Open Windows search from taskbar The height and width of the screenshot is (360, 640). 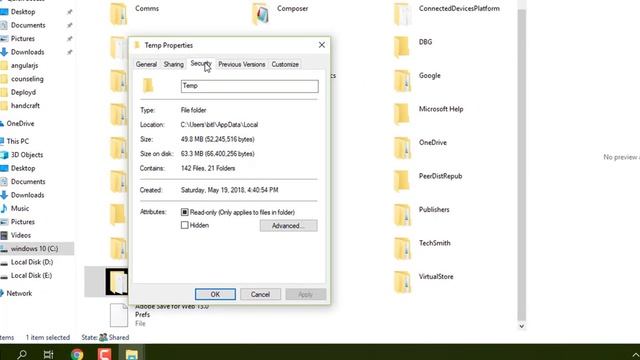[x=22, y=354]
